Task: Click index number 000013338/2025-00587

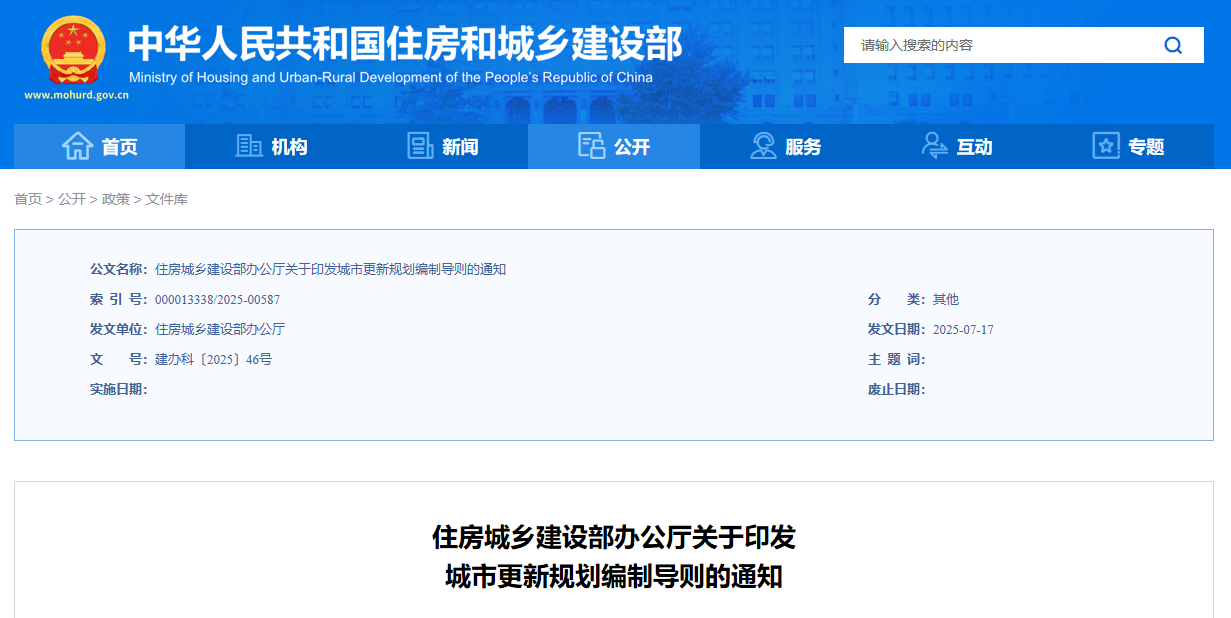Action: point(217,299)
